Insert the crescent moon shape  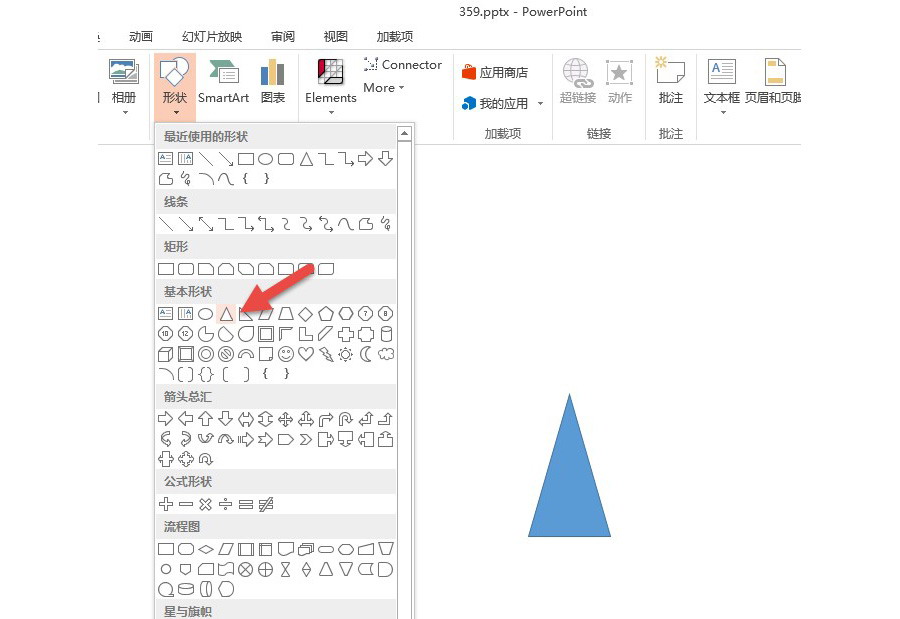coord(366,354)
